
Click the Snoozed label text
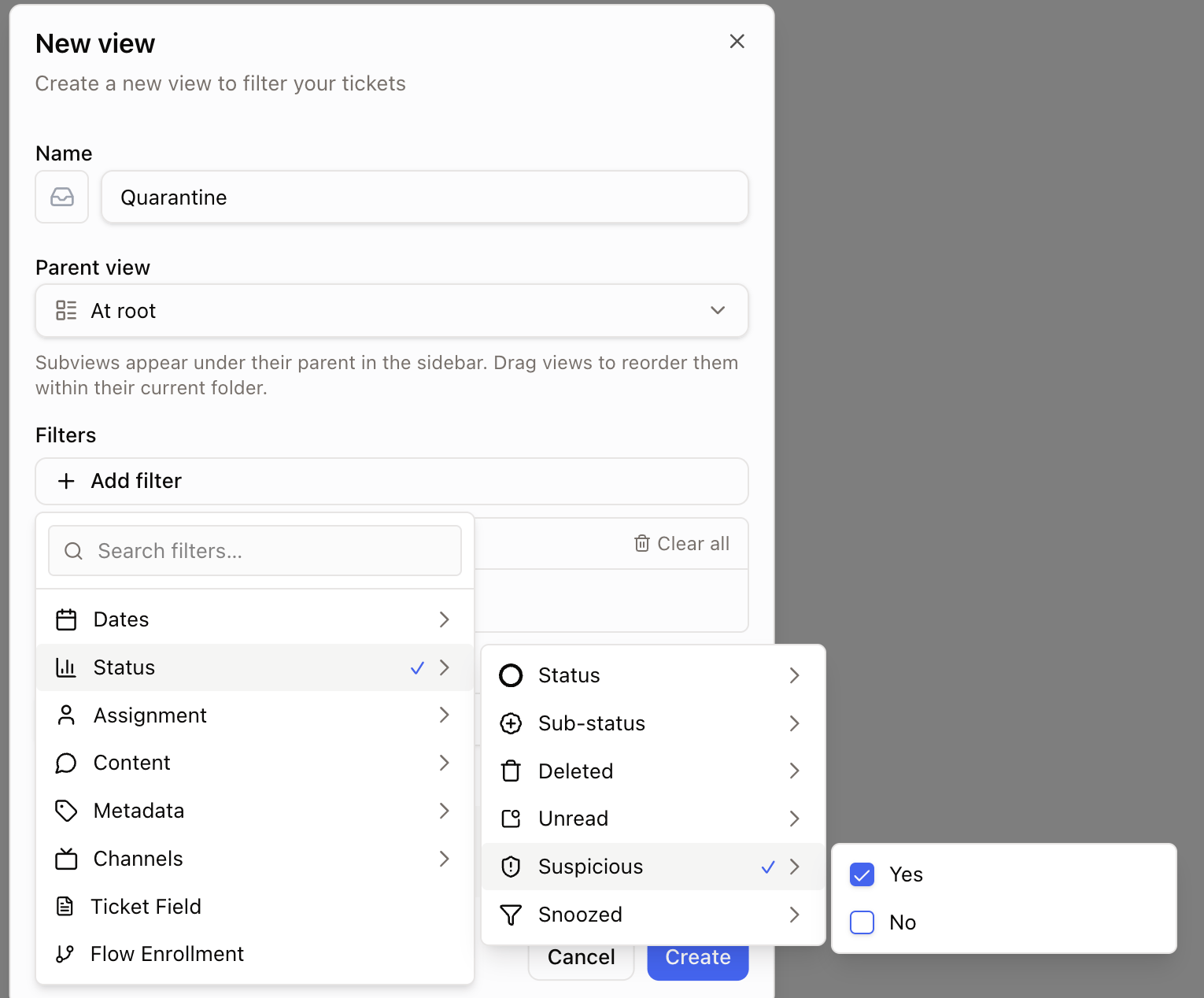coord(580,915)
